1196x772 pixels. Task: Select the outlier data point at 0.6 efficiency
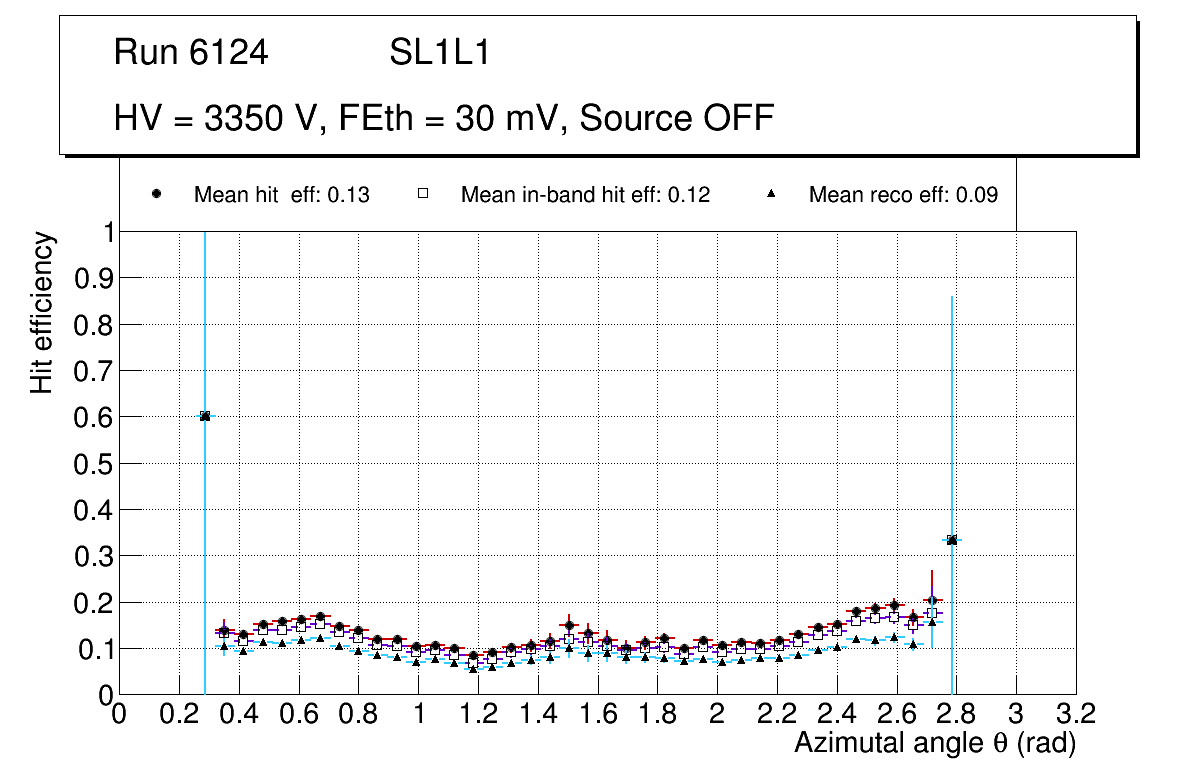click(x=205, y=416)
